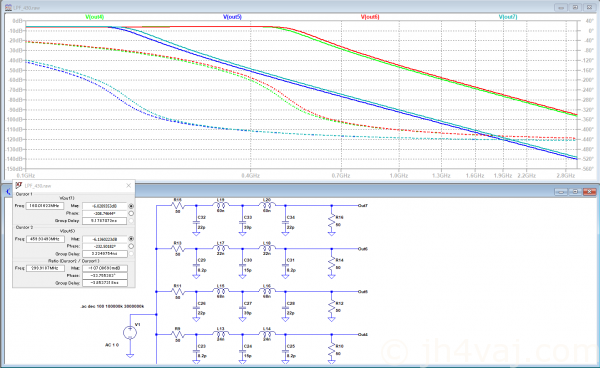Select load resistor R10 symbol

[x=332, y=350]
